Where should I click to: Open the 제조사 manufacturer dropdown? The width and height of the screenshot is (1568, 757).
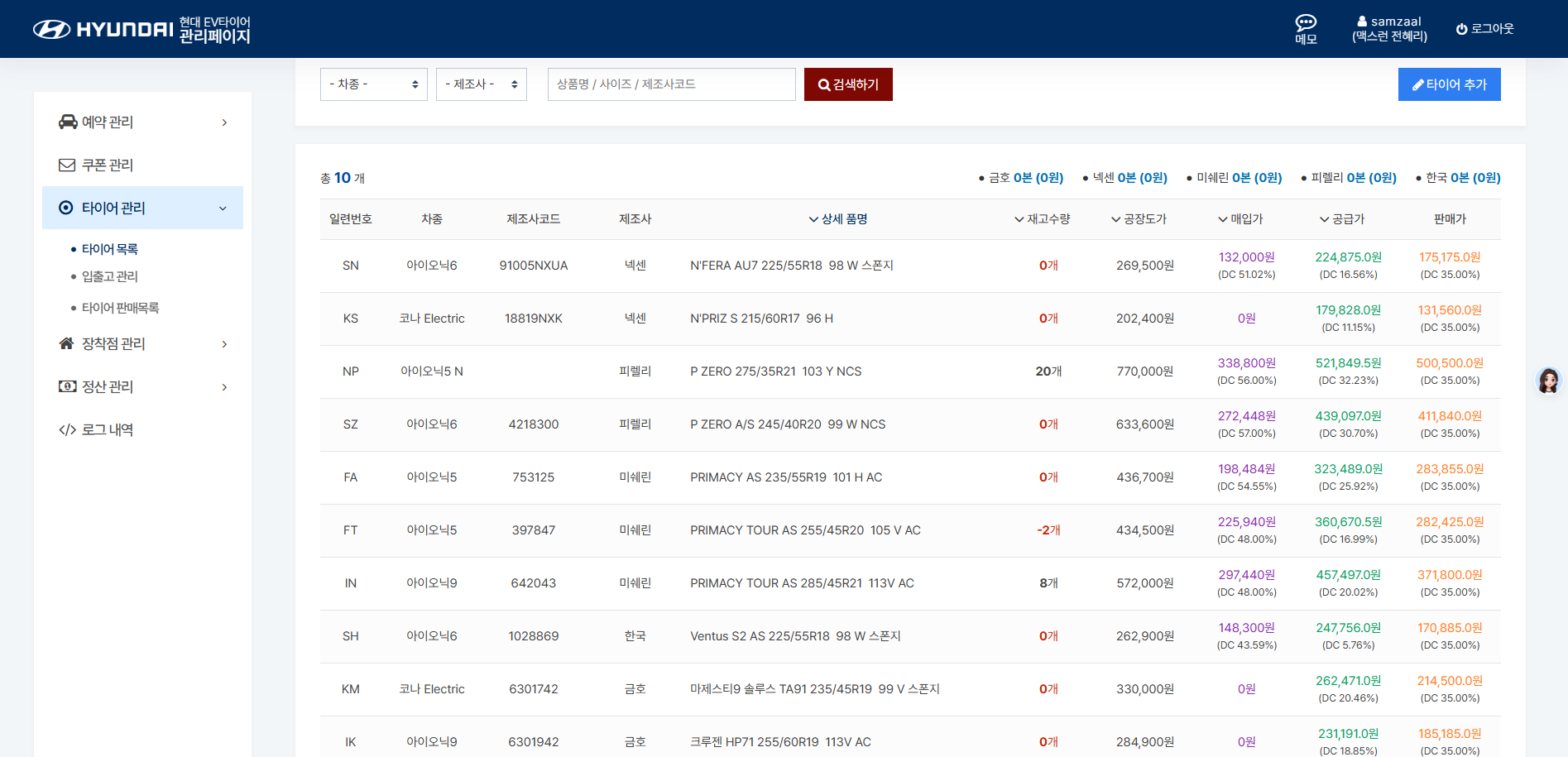[x=481, y=84]
